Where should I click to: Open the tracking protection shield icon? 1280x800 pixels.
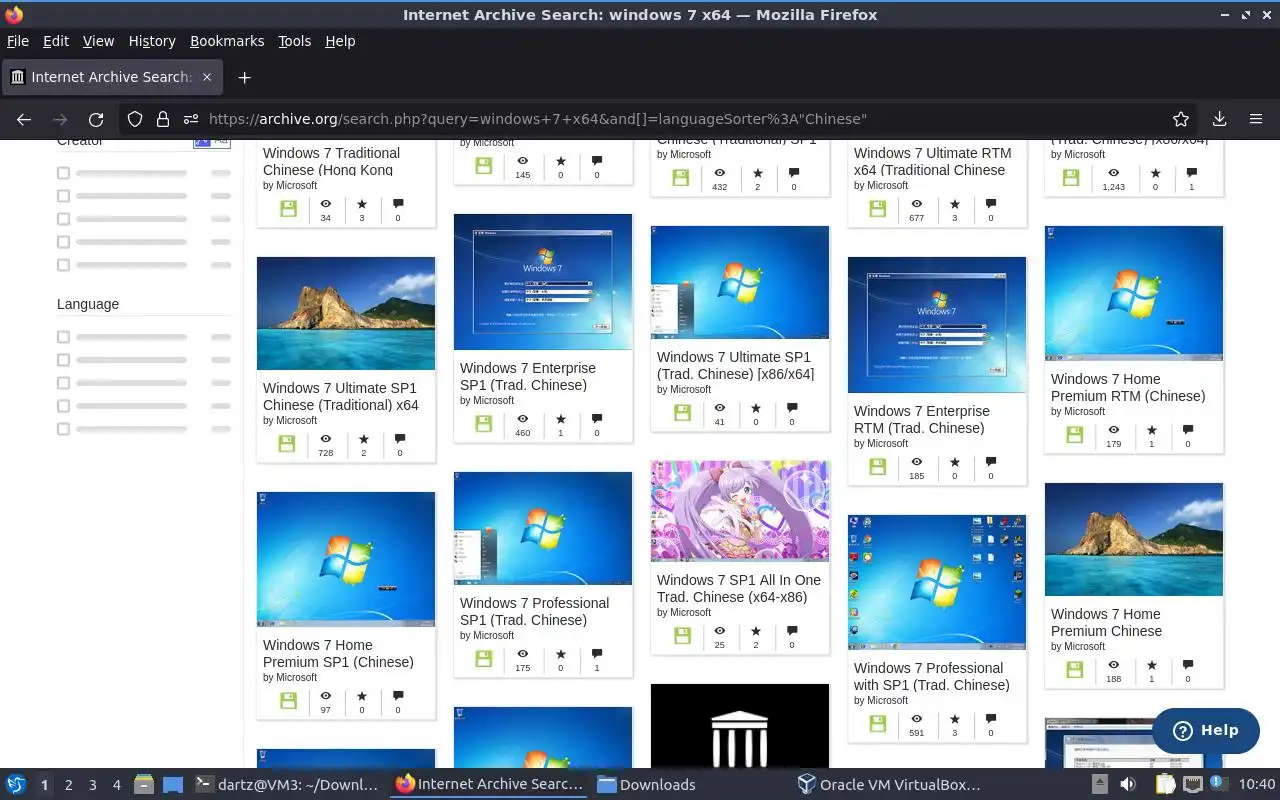pyautogui.click(x=135, y=119)
